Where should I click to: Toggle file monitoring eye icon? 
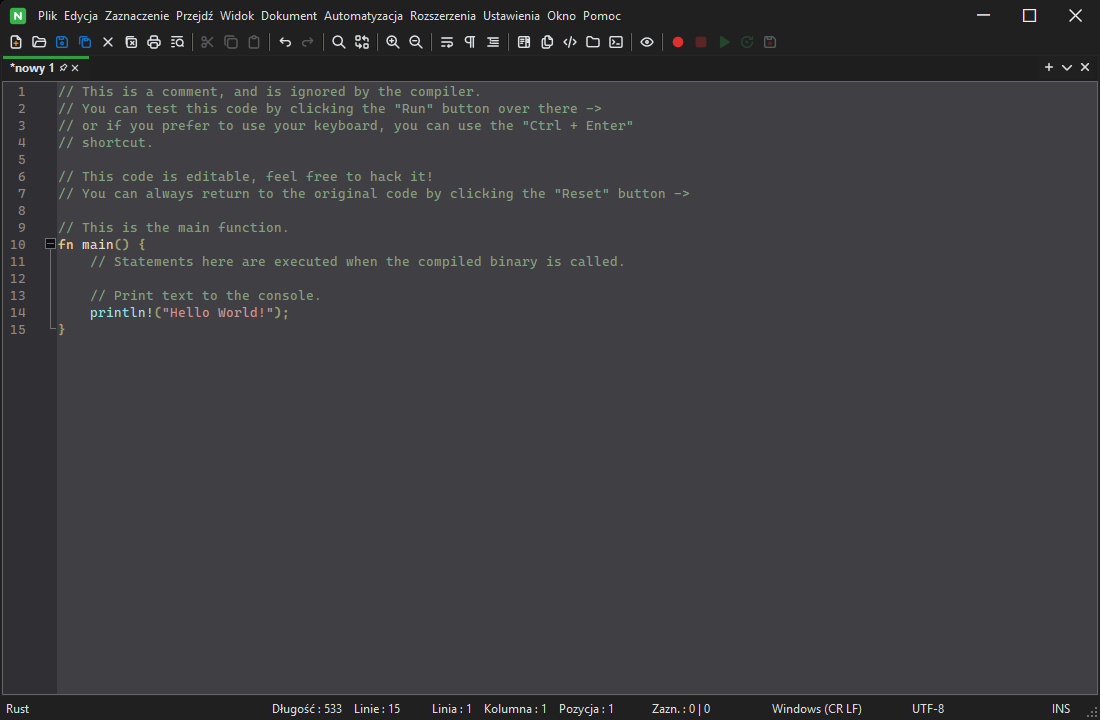[x=647, y=42]
